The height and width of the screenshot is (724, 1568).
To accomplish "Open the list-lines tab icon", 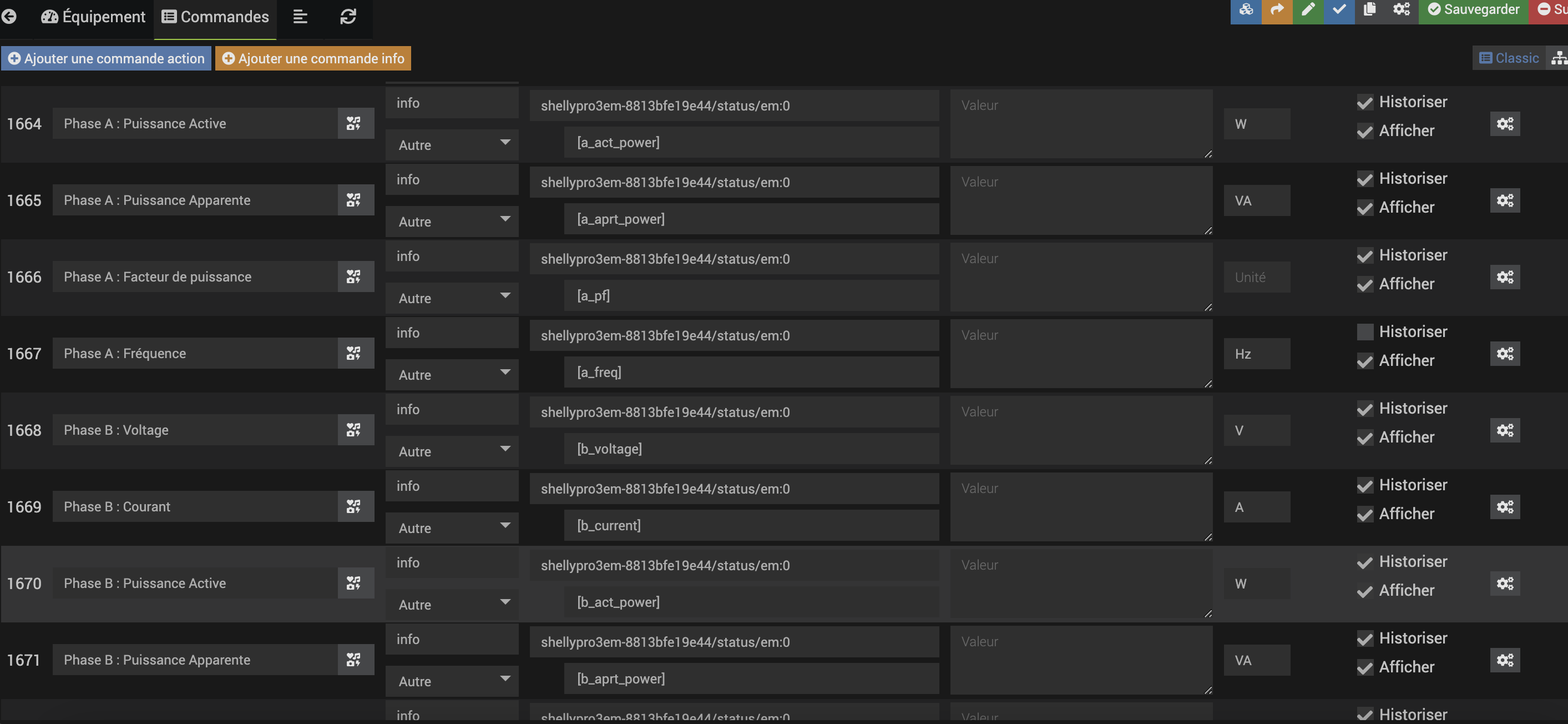I will coord(300,17).
